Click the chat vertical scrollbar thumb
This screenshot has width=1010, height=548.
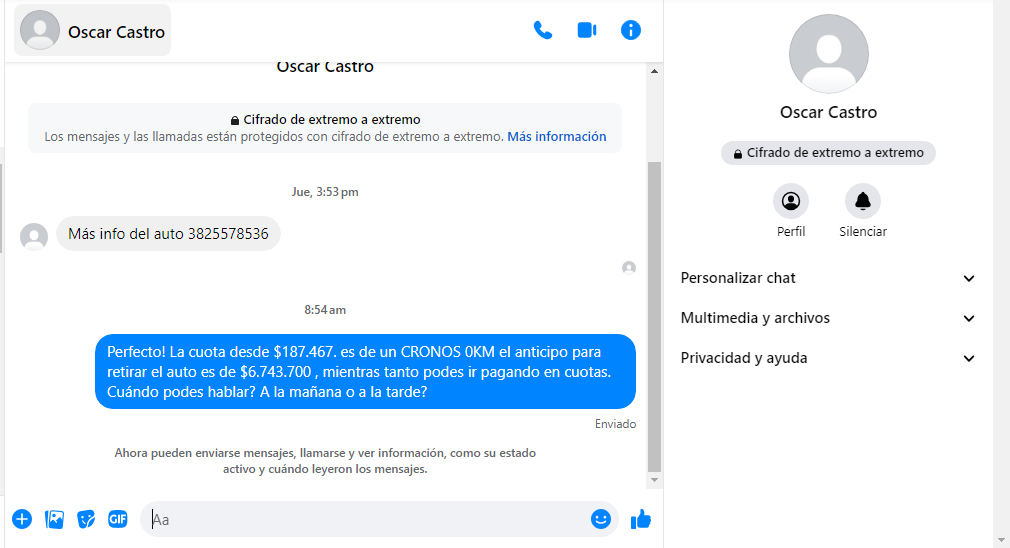click(654, 317)
